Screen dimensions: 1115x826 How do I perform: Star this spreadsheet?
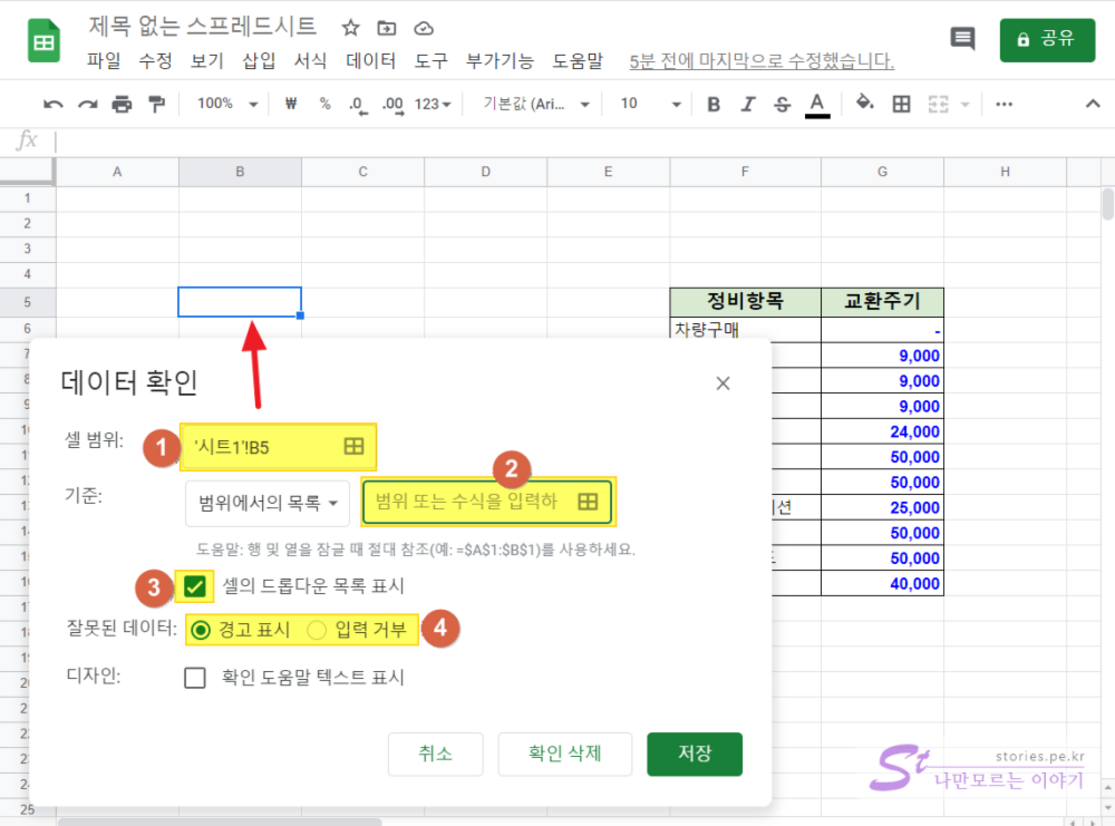click(x=350, y=27)
